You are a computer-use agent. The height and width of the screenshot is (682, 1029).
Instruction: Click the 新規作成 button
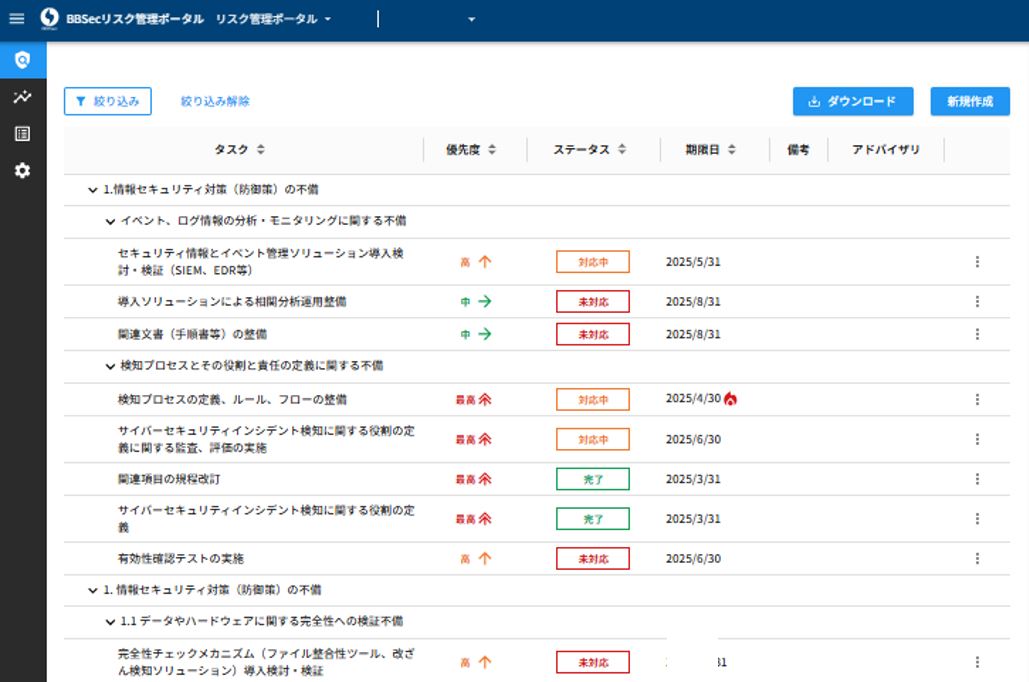pyautogui.click(x=969, y=101)
